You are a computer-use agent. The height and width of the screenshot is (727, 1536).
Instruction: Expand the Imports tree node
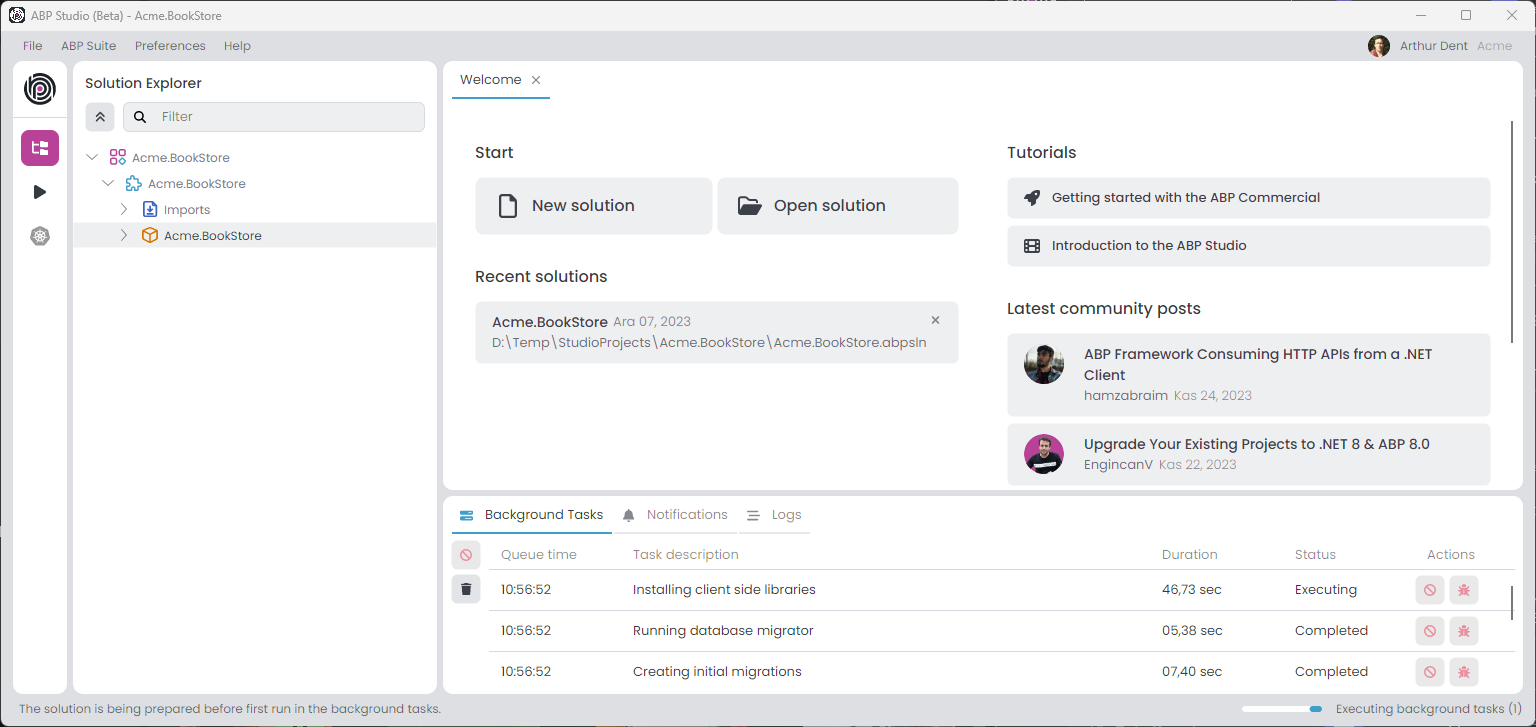coord(124,210)
